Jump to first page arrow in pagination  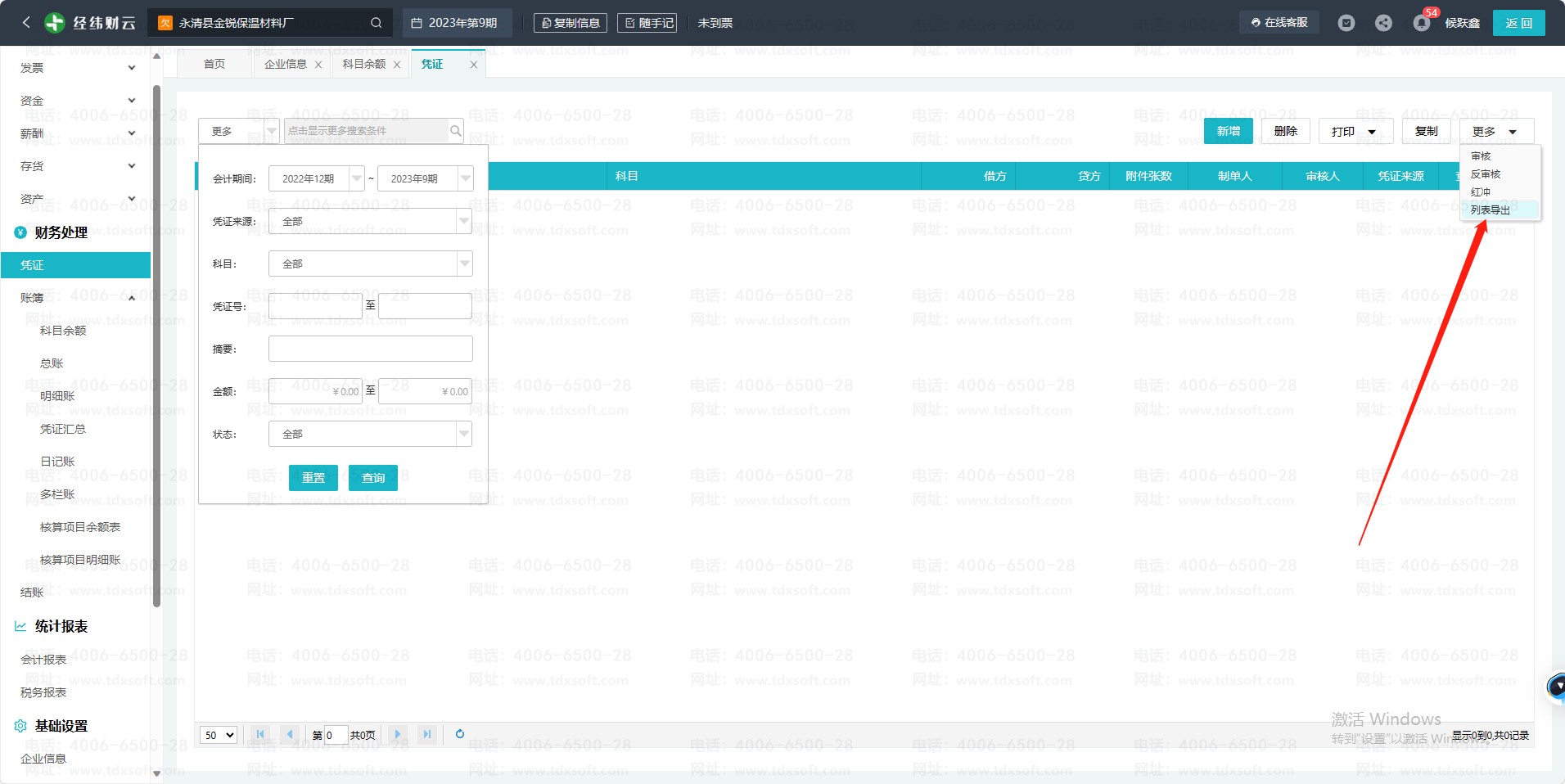click(260, 734)
